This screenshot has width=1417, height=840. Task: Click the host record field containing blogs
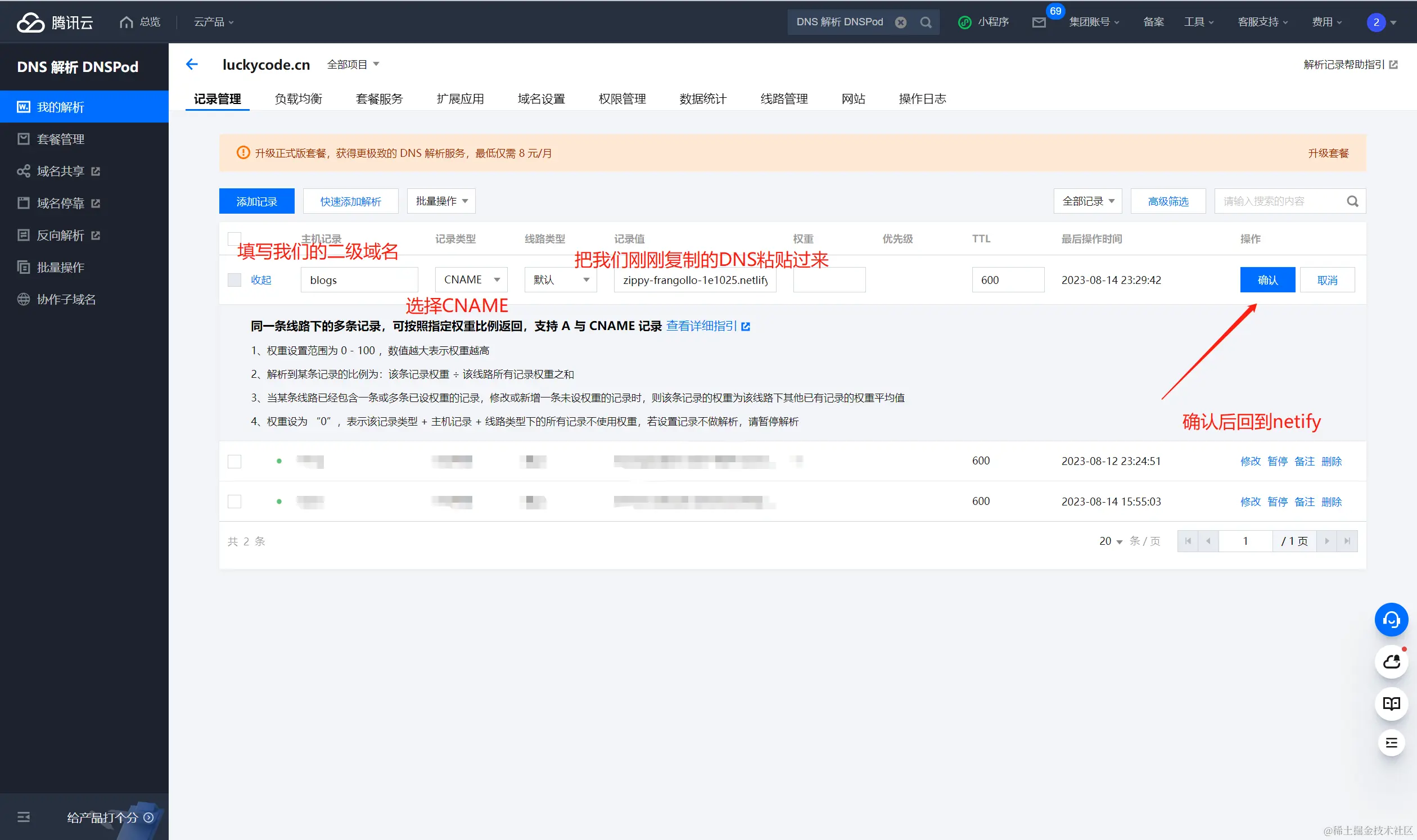tap(359, 279)
